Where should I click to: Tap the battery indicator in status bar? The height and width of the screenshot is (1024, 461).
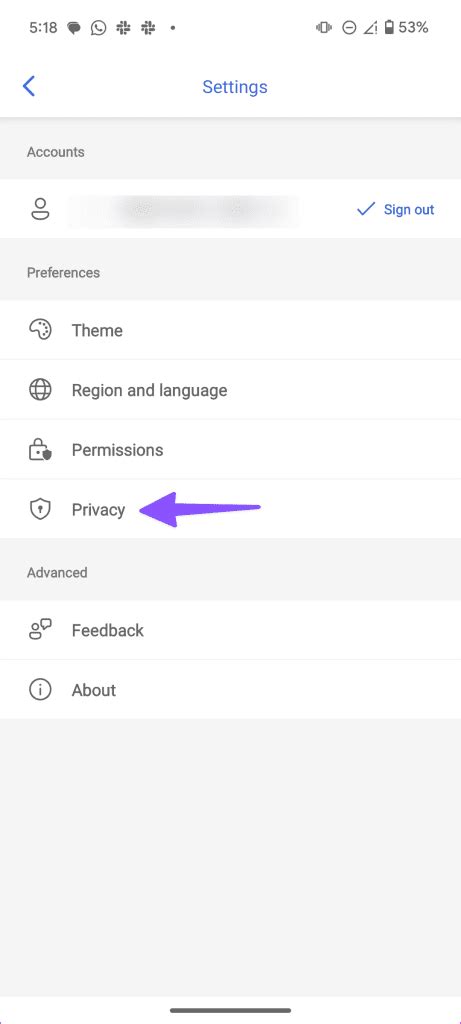(x=389, y=27)
